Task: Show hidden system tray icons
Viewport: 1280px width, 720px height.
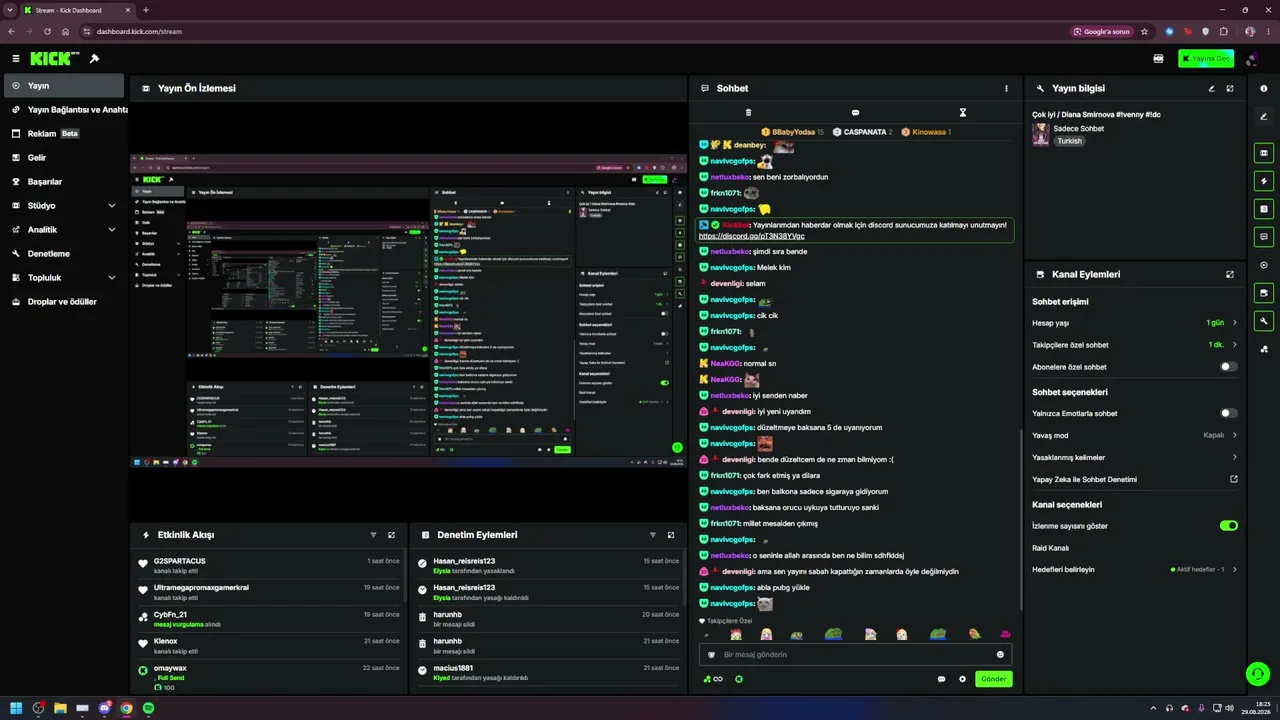Action: click(x=1153, y=708)
